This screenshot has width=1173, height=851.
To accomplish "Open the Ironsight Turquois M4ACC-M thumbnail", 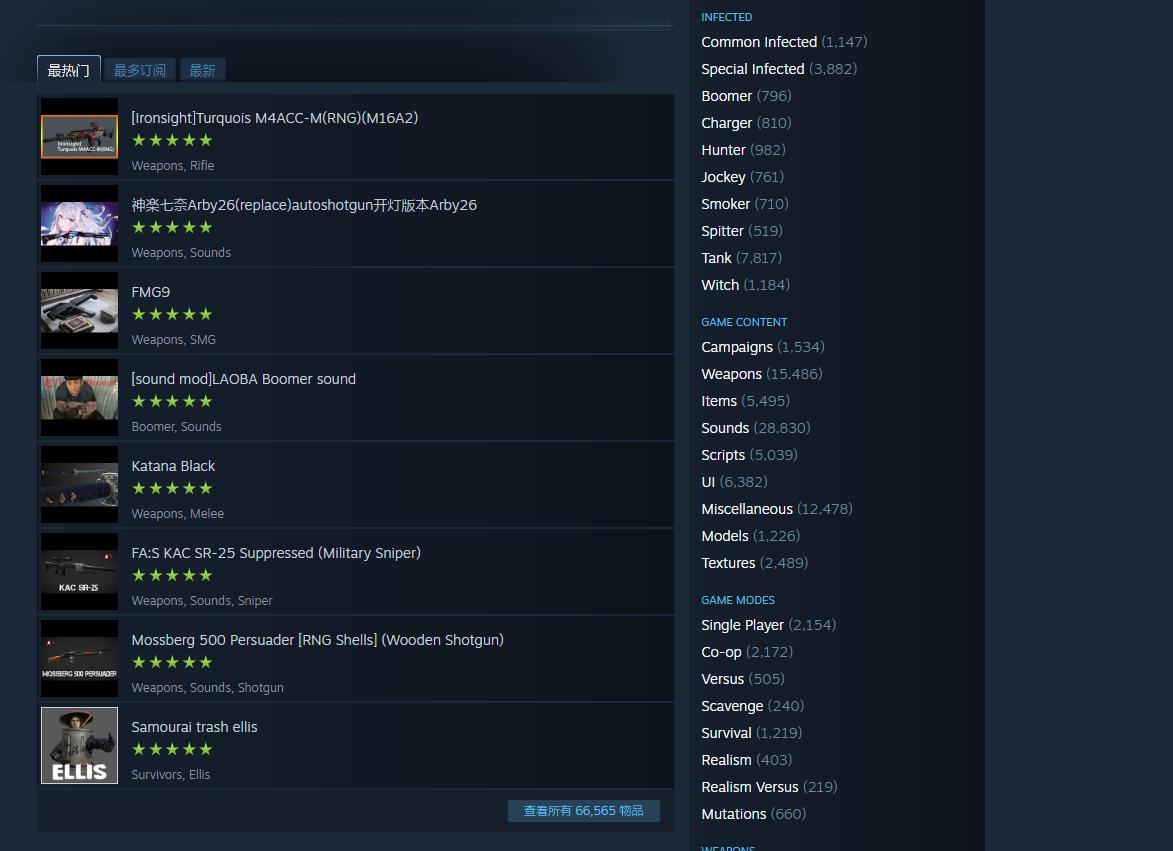I will [x=79, y=136].
